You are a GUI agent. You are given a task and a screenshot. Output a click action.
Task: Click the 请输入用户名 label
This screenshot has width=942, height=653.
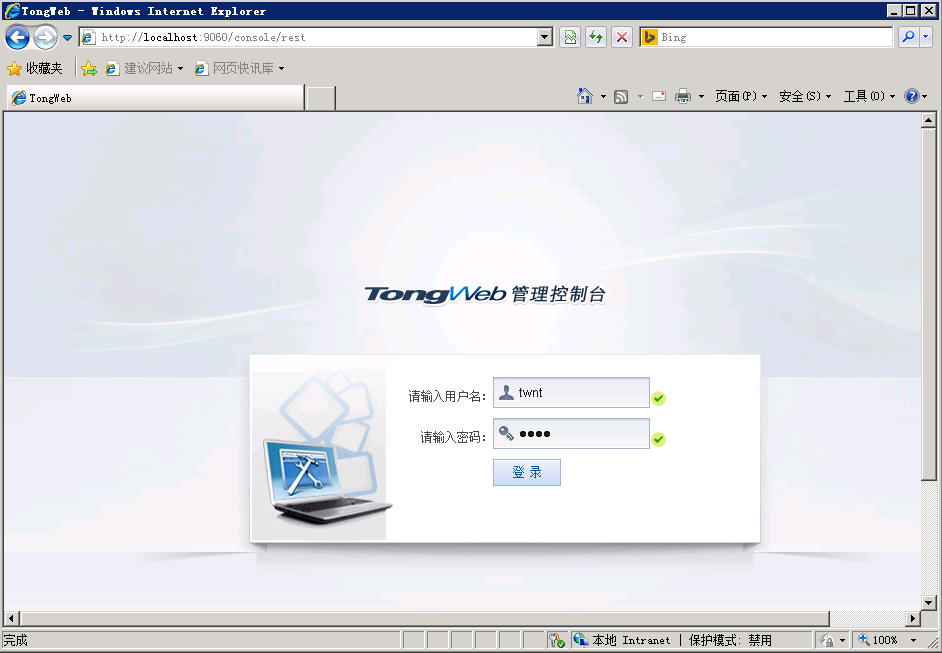coord(447,396)
